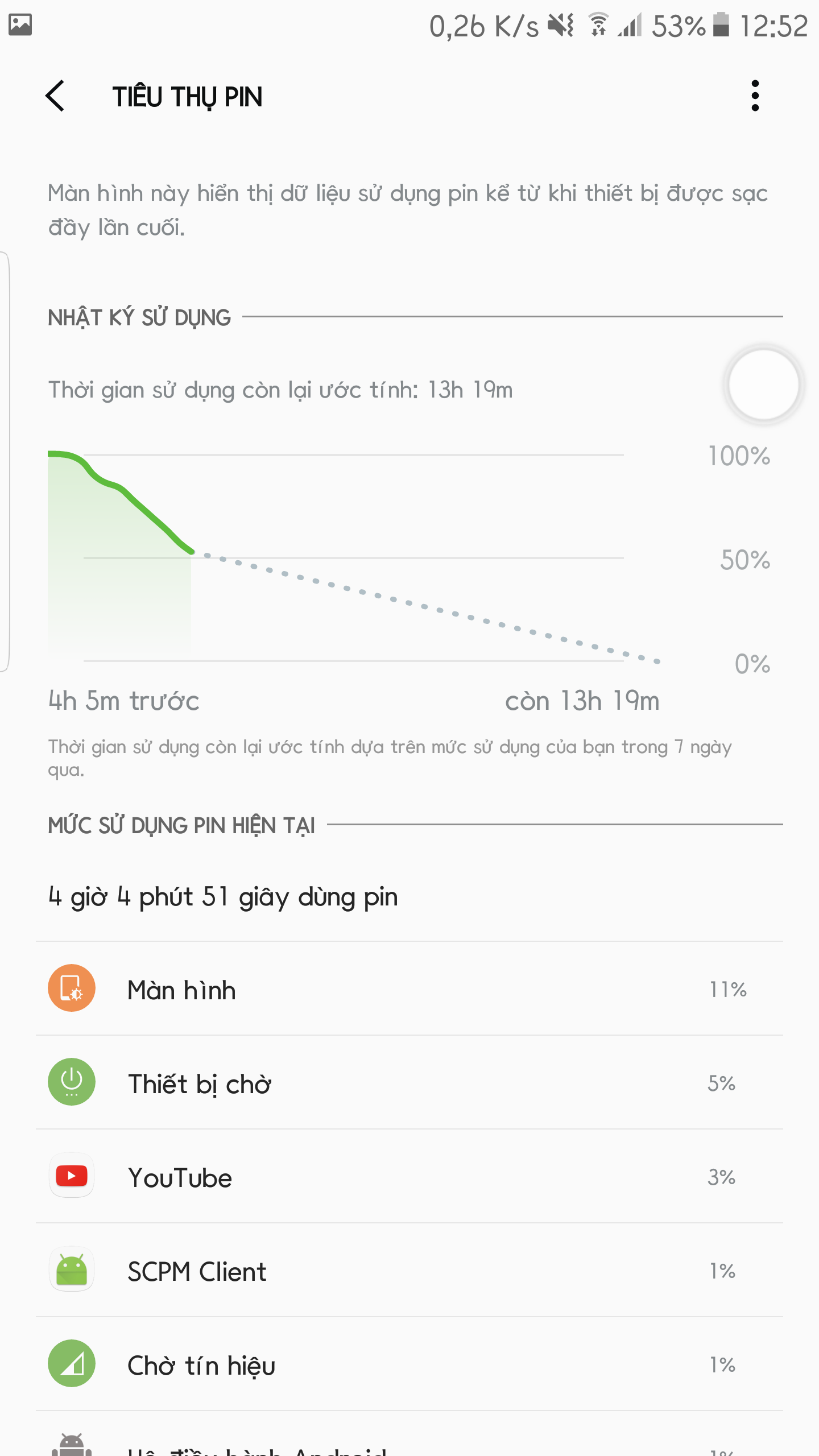Tap the edge panel handle on left side
Viewport: 819px width, 1456px height.
[x=5, y=461]
